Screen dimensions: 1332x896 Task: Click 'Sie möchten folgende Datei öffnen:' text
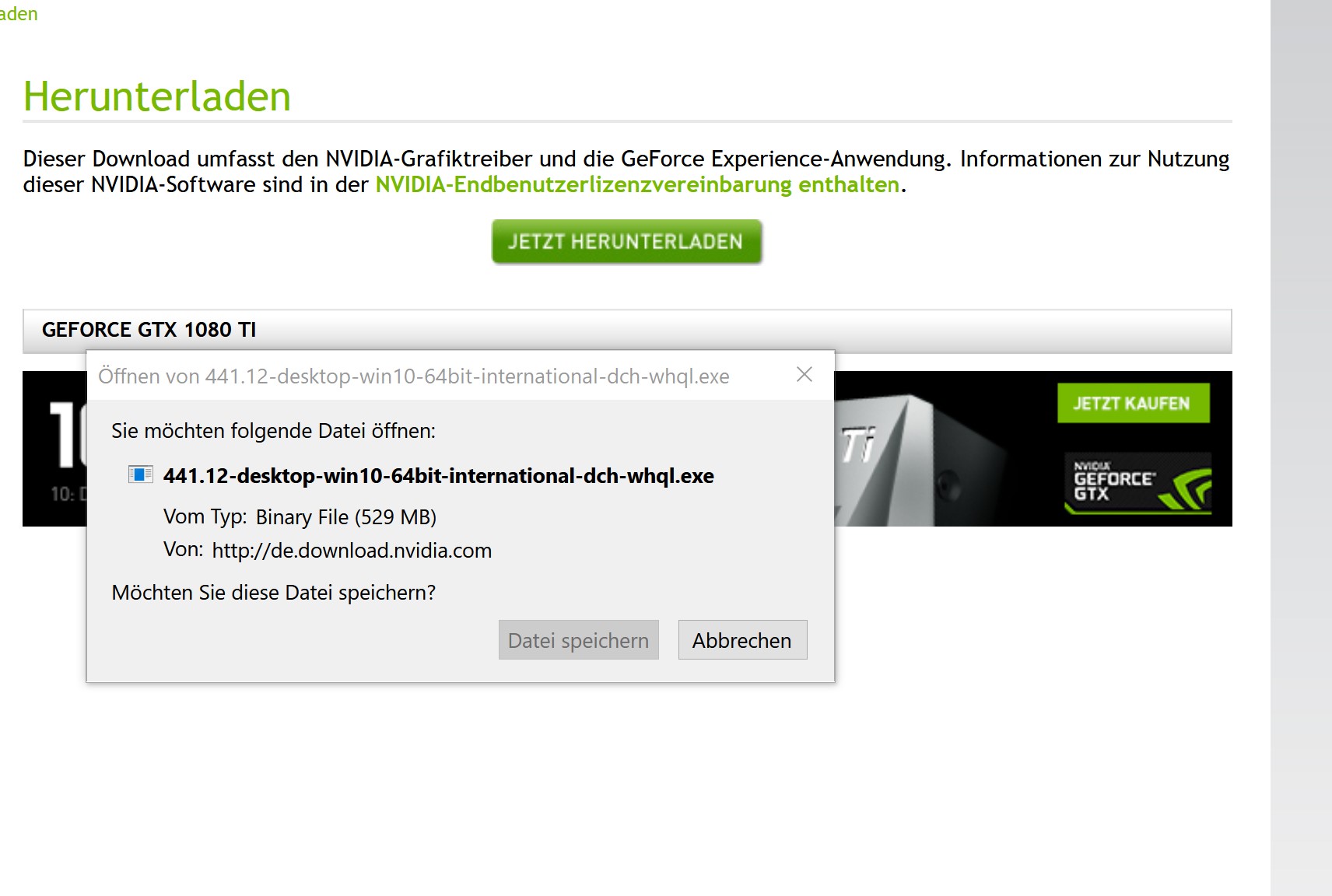coord(274,431)
